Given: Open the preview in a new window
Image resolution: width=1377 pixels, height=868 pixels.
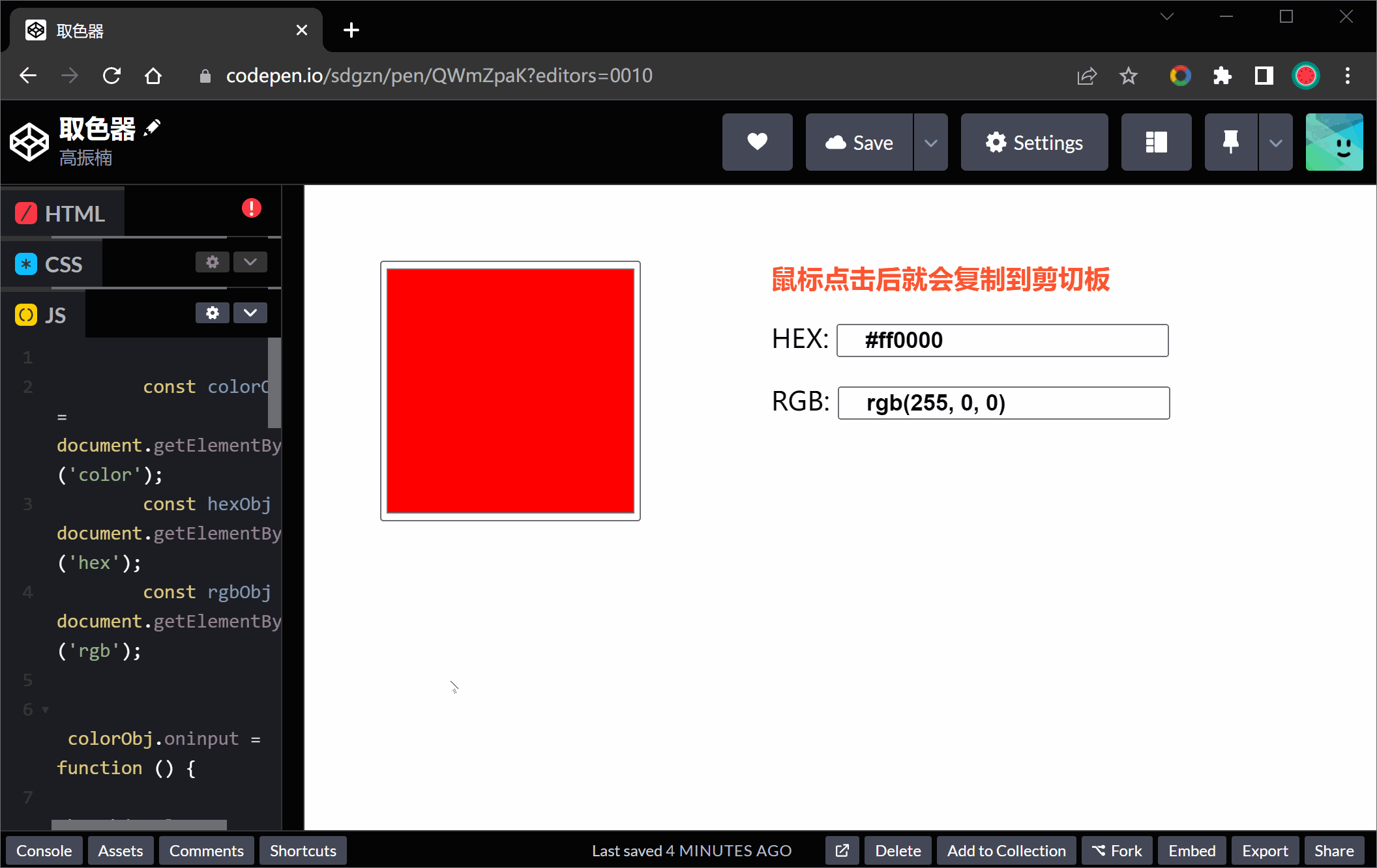Looking at the screenshot, I should 842,850.
